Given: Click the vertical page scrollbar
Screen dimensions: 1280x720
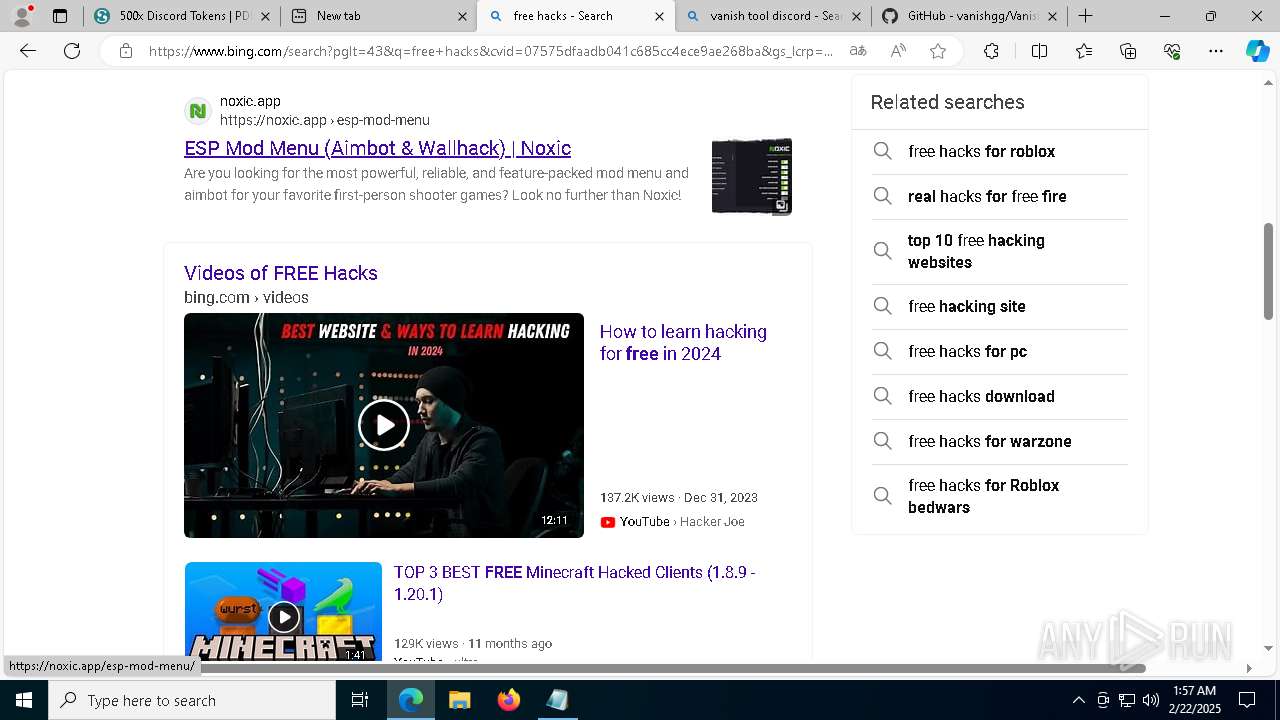Looking at the screenshot, I should [x=1269, y=270].
